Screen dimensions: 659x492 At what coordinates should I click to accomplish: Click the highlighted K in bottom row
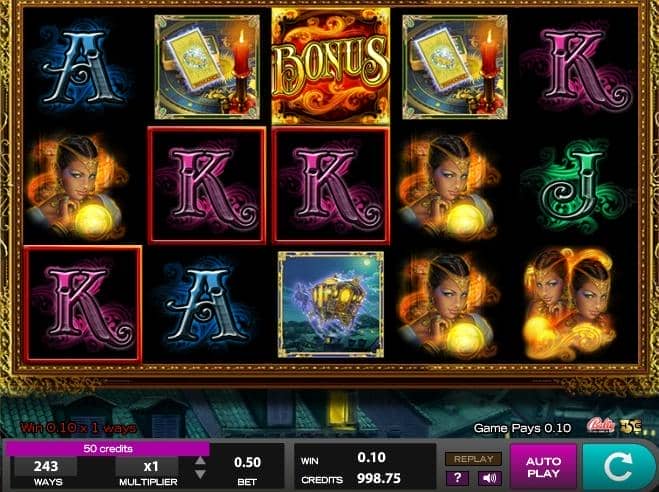click(x=83, y=305)
